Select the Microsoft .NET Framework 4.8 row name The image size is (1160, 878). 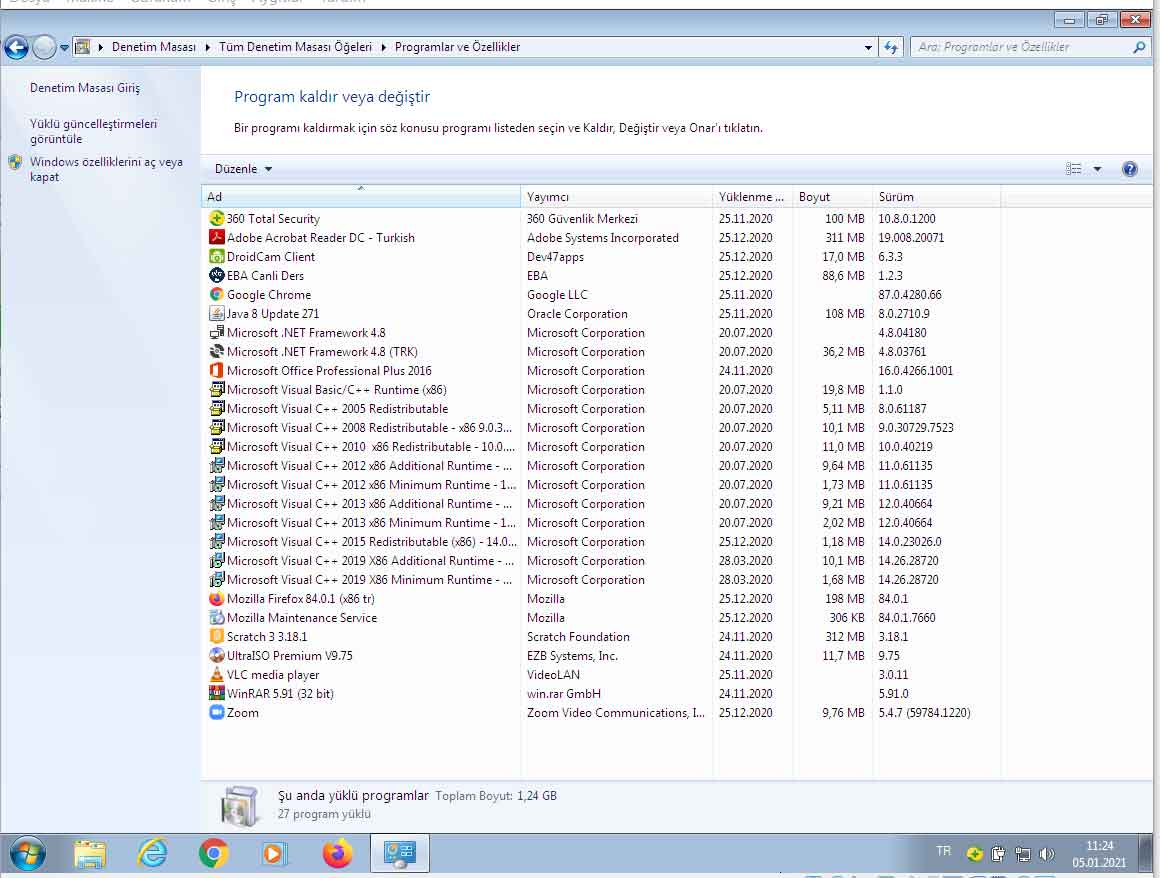[306, 333]
